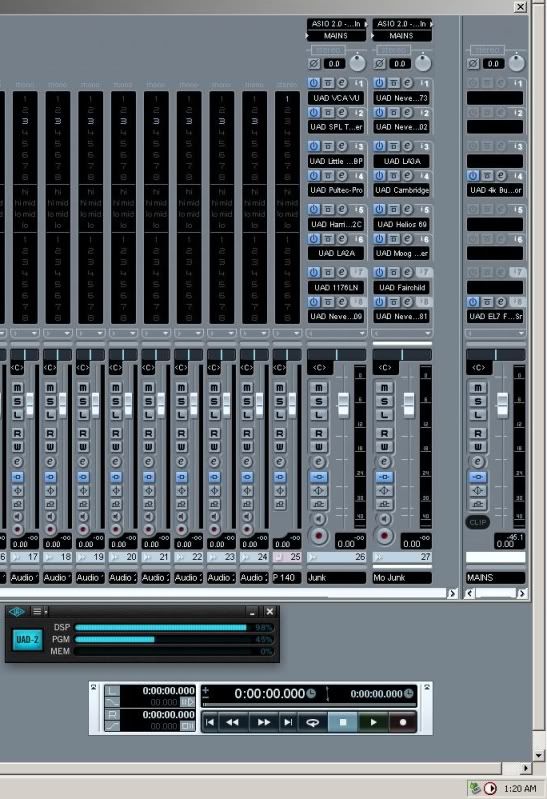547x799 pixels.
Task: Click the UAD logo in meter window
Action: (x=17, y=611)
